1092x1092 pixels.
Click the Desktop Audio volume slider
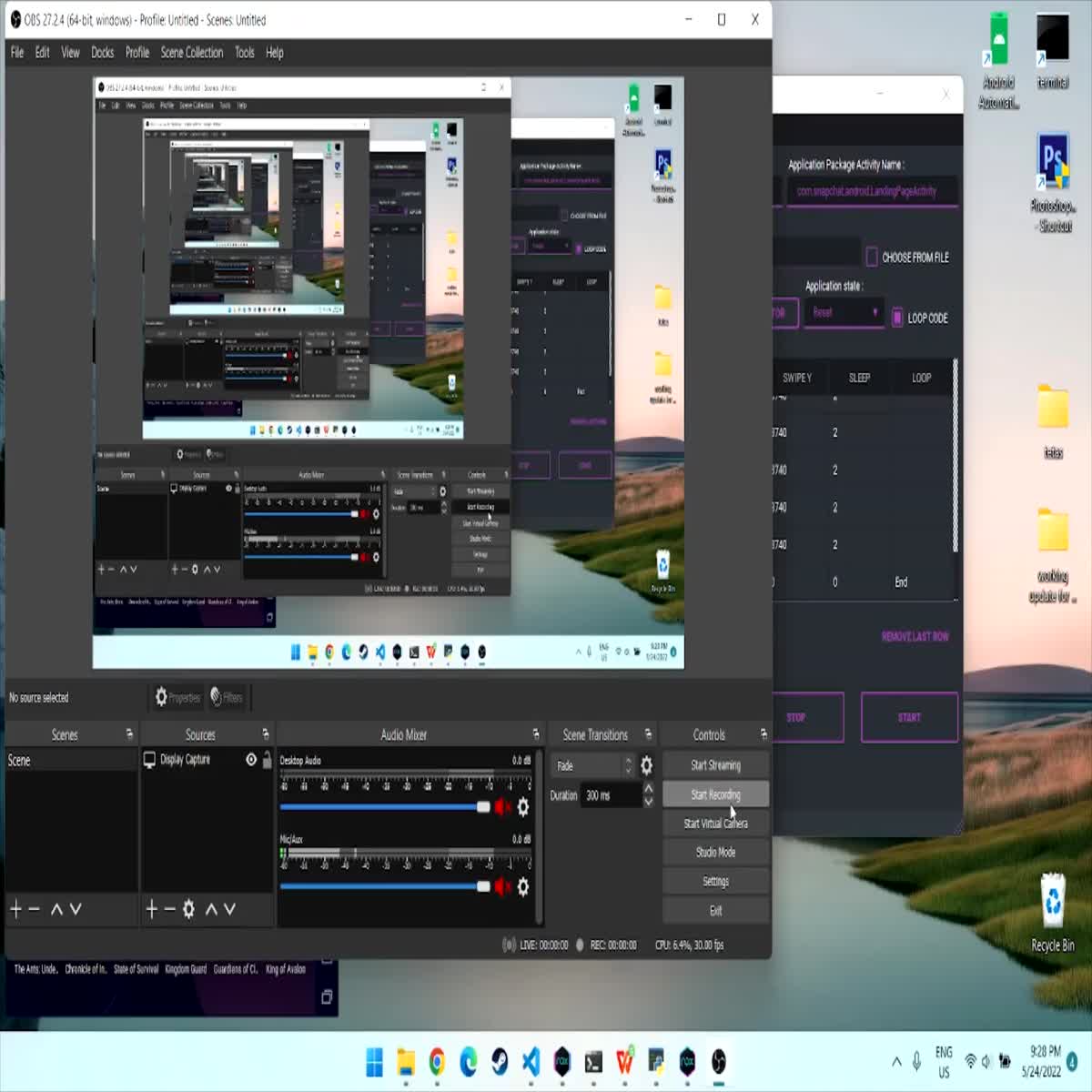click(382, 807)
